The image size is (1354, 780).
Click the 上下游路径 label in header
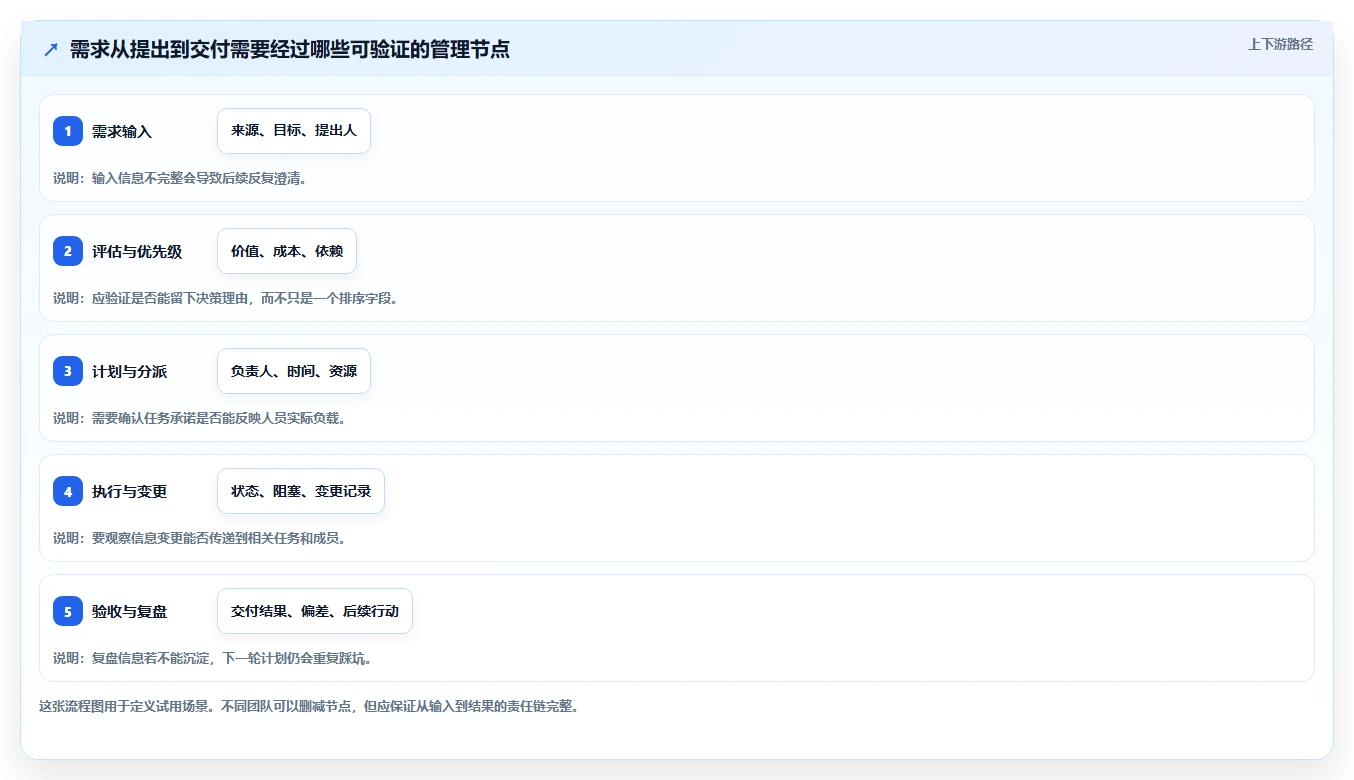click(1280, 44)
